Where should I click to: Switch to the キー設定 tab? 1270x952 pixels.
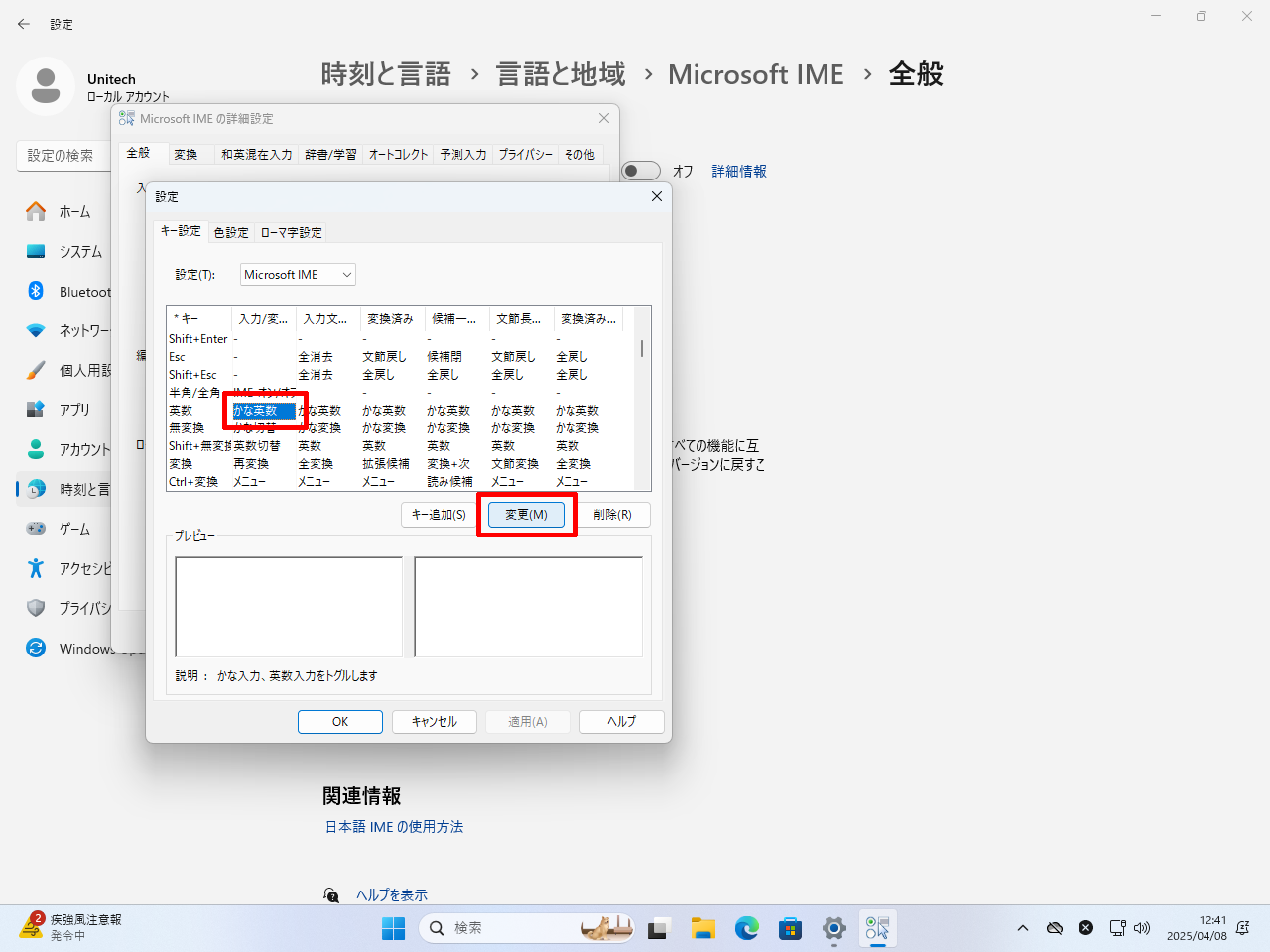(181, 230)
